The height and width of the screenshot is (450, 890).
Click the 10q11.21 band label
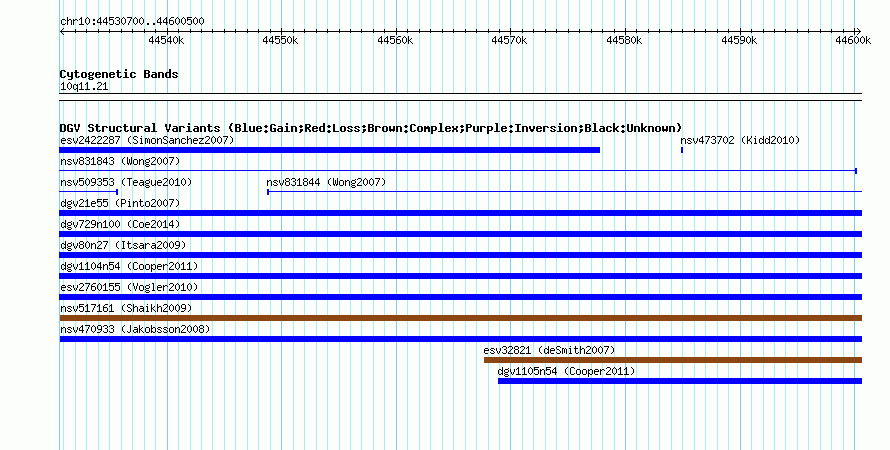tap(84, 86)
